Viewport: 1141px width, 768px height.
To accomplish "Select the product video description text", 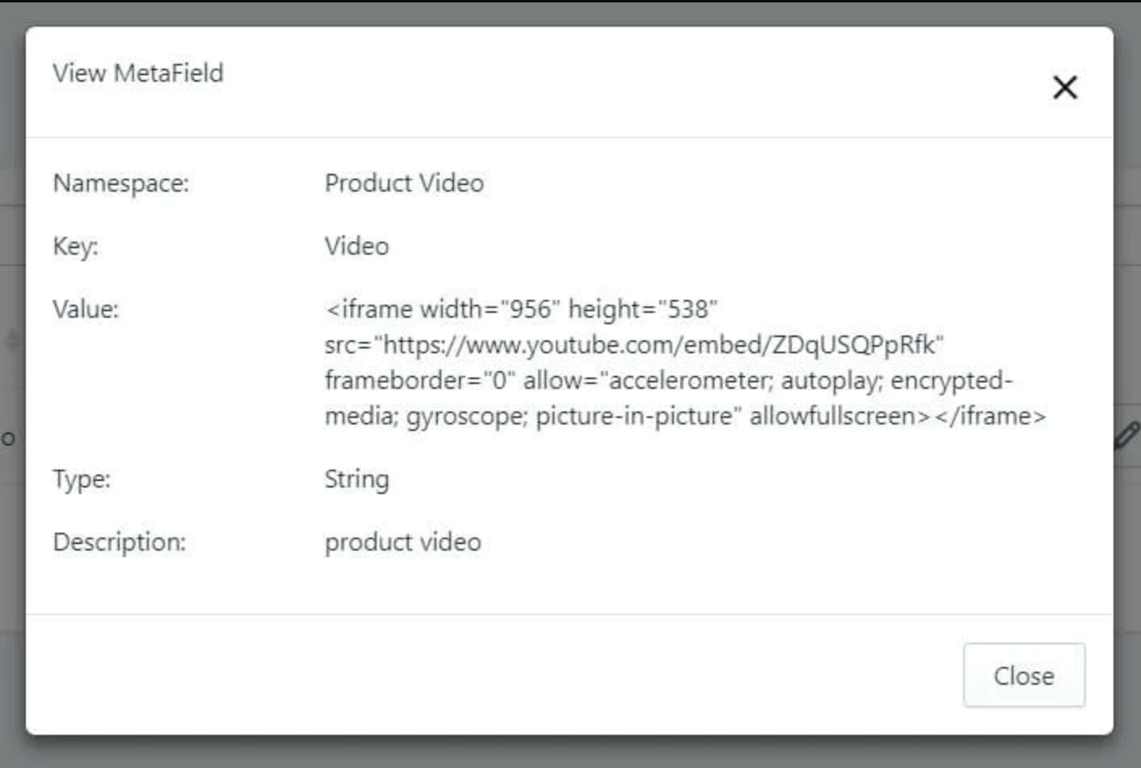I will 403,542.
